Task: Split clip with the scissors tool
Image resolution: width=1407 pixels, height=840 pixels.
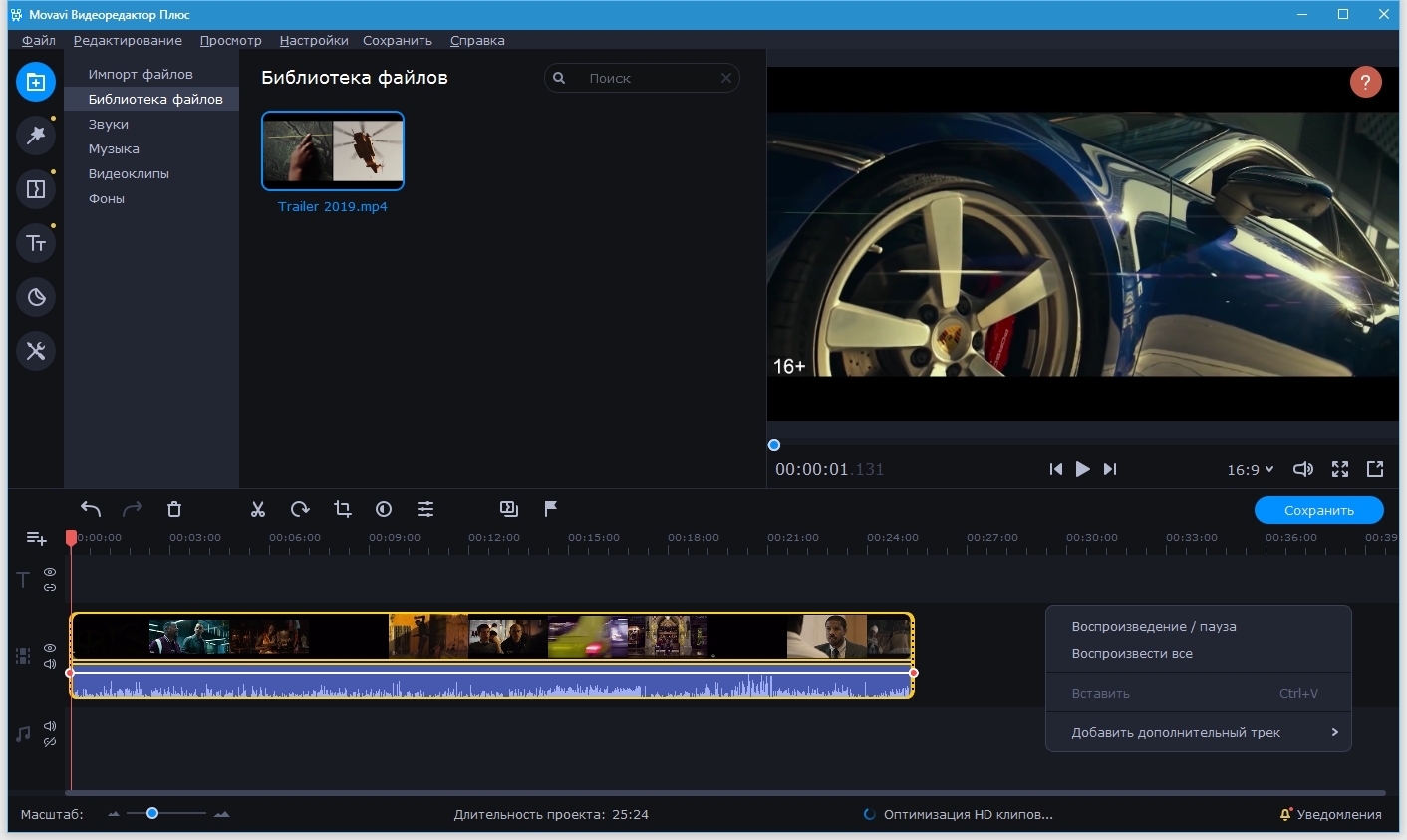Action: (x=258, y=509)
